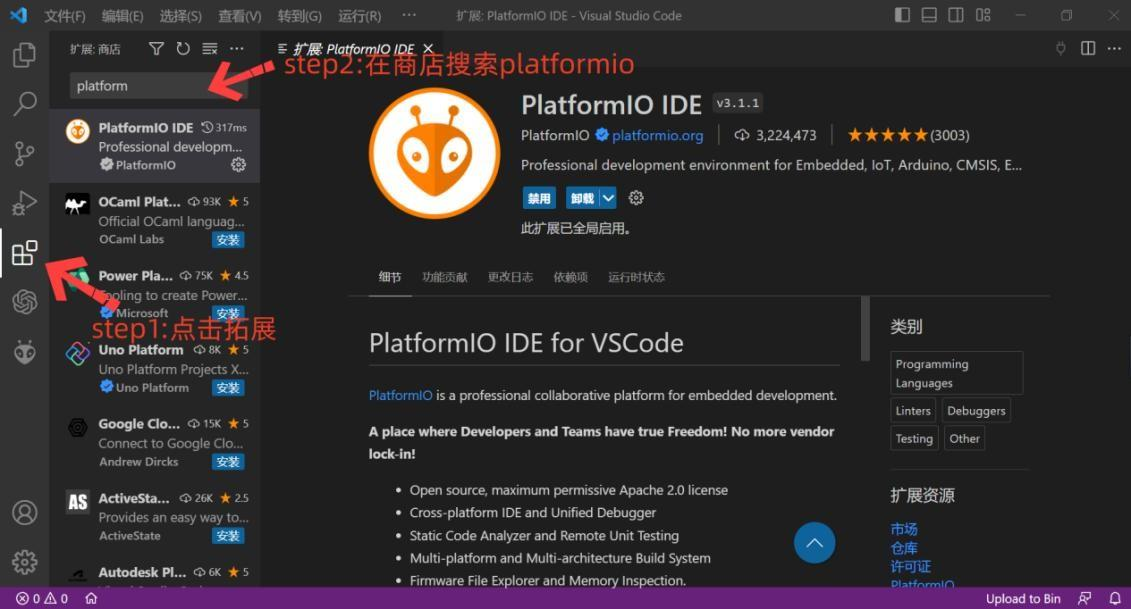The height and width of the screenshot is (609, 1131).
Task: Toggle panel layout button in title bar
Action: click(x=929, y=16)
